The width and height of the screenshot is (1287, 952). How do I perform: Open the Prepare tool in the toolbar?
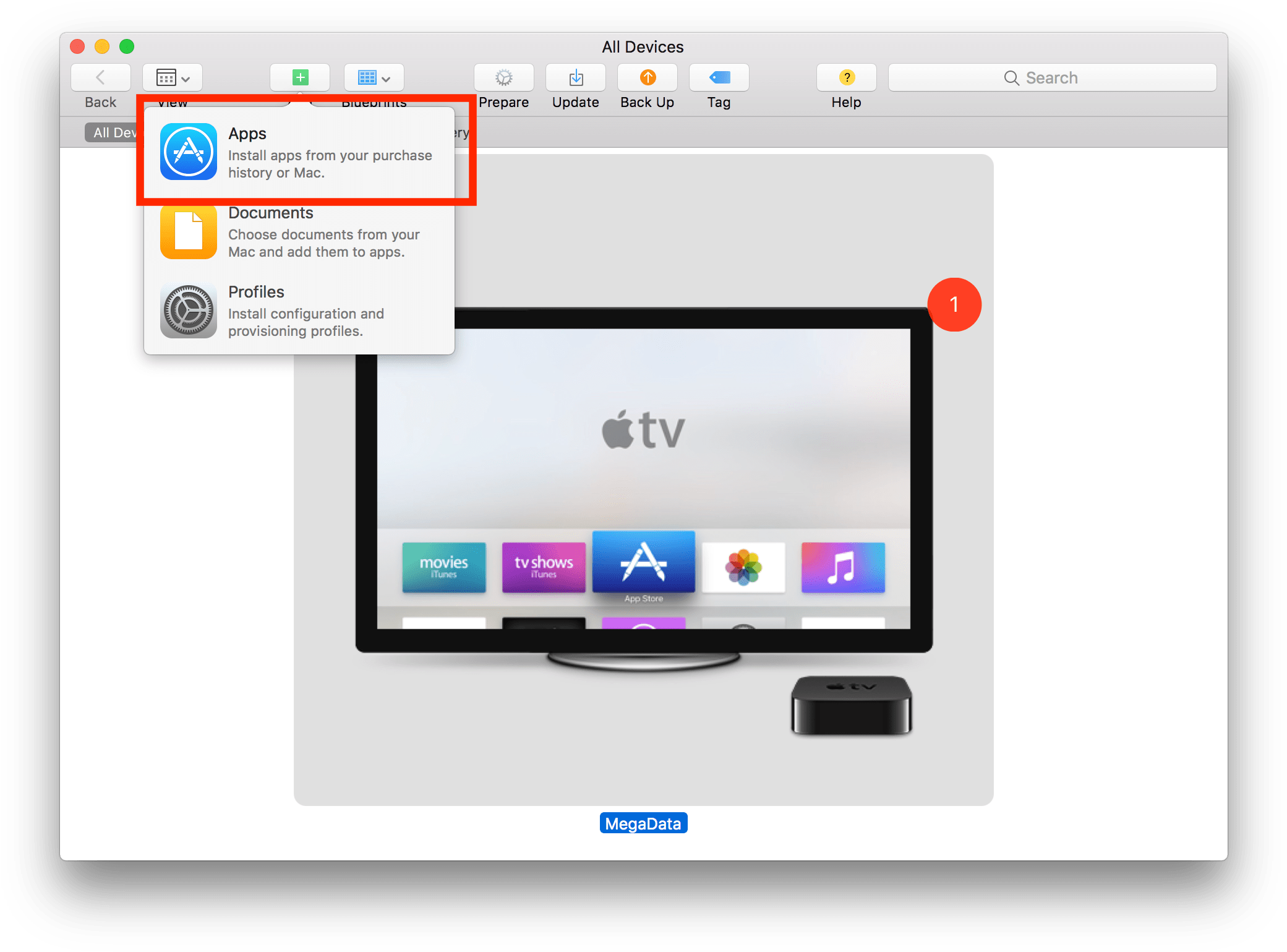pyautogui.click(x=503, y=77)
